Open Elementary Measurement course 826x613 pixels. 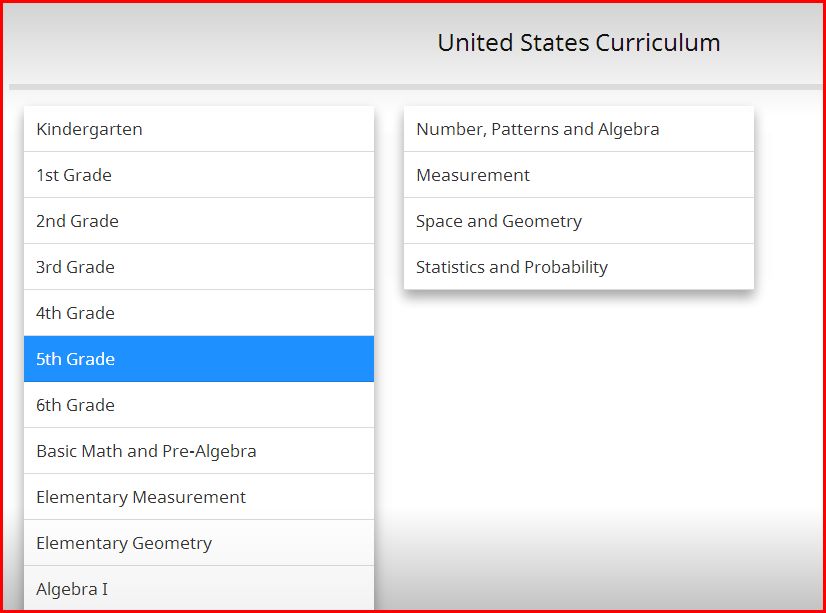199,497
